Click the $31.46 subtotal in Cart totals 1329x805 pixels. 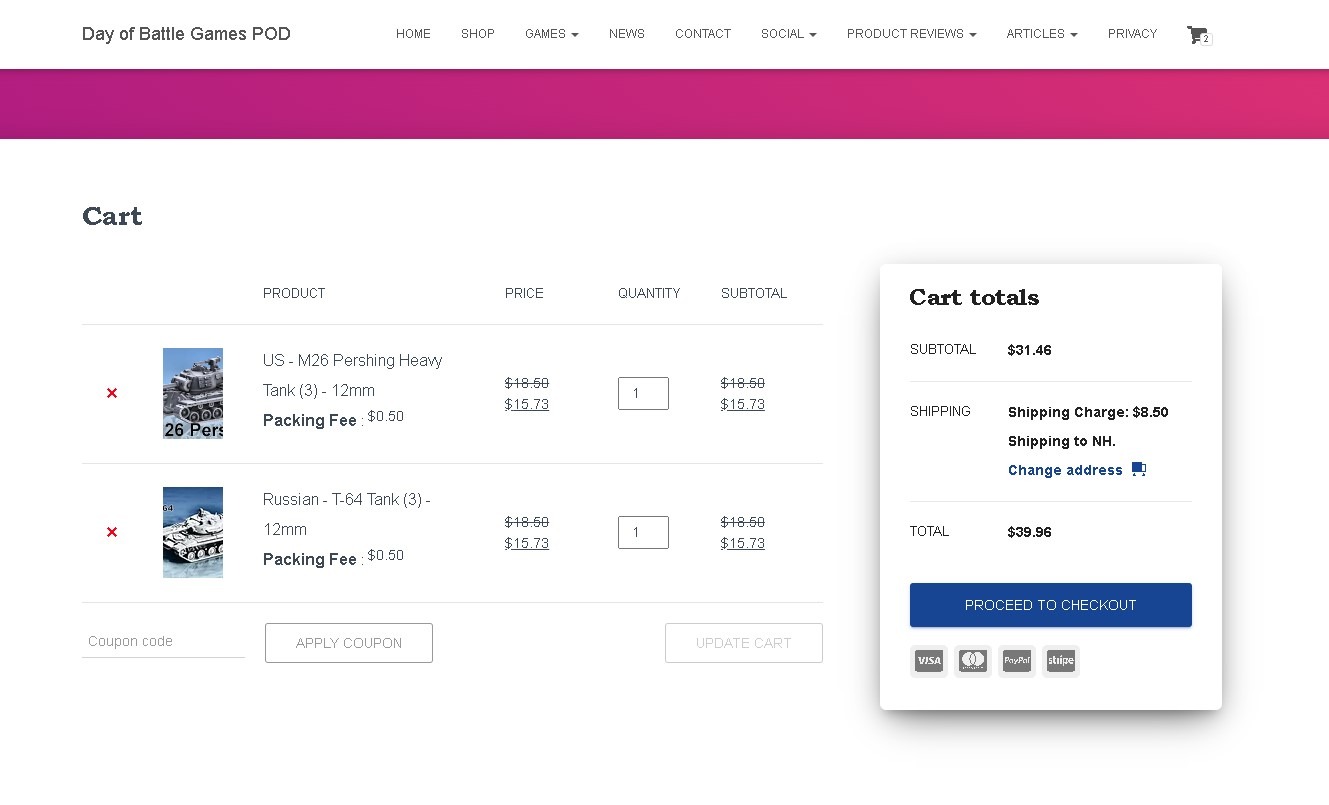tap(1030, 350)
